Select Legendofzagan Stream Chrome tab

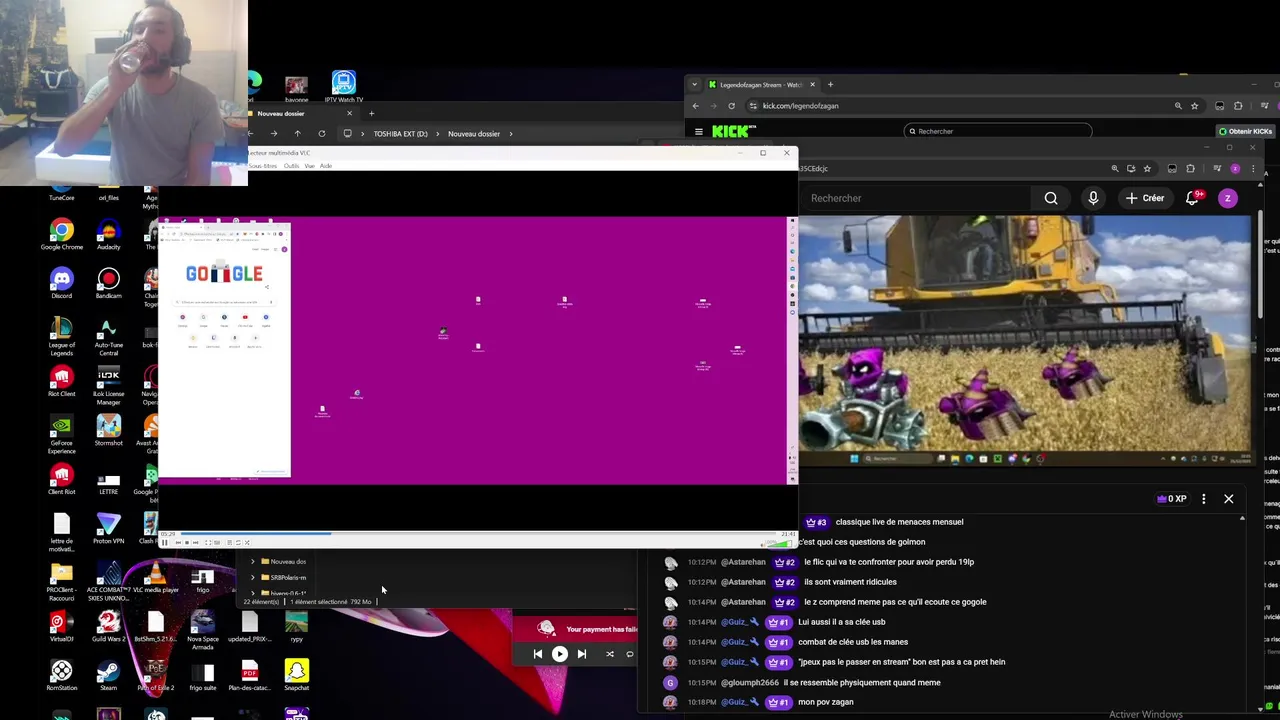(762, 85)
